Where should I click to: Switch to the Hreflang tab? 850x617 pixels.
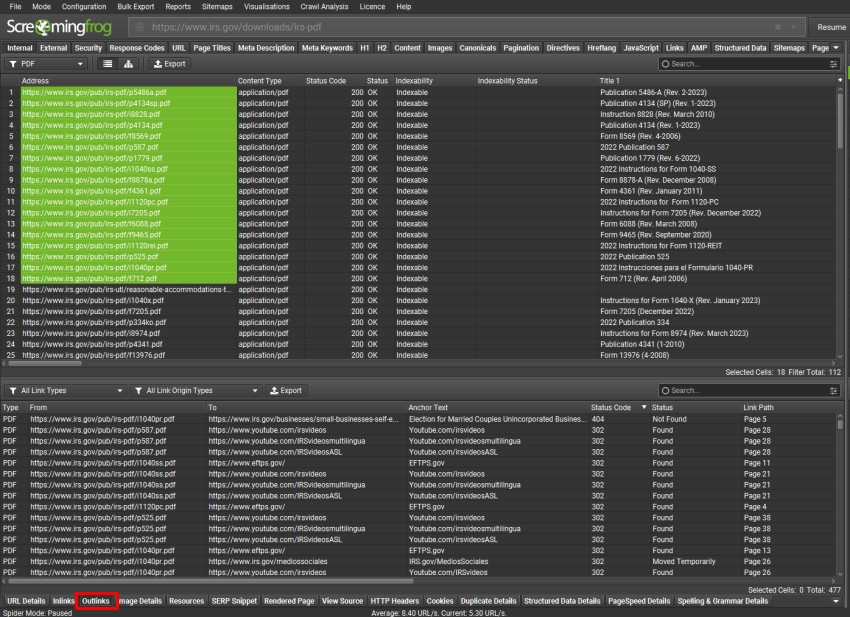[601, 48]
